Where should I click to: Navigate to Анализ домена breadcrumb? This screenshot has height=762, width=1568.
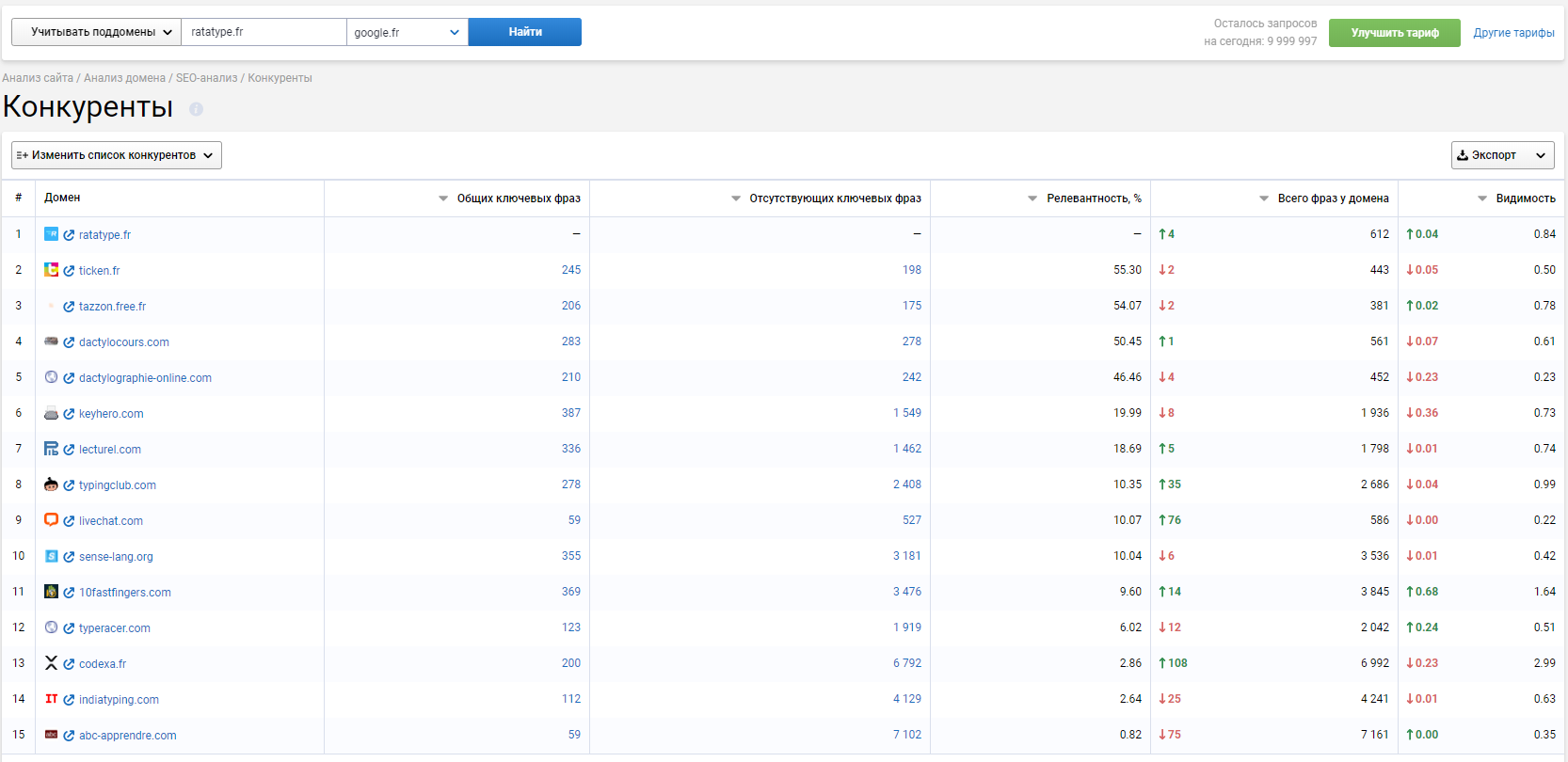[124, 78]
